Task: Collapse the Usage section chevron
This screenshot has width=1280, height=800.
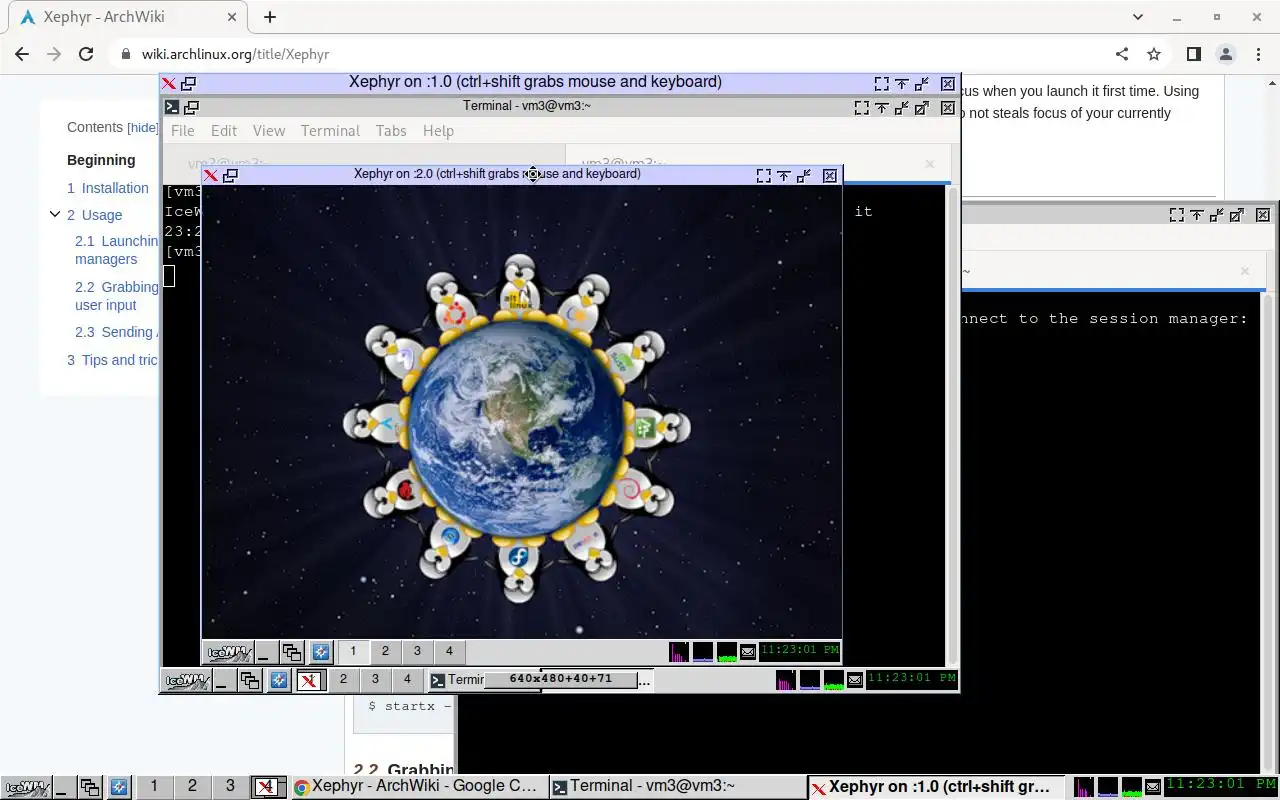Action: point(55,214)
